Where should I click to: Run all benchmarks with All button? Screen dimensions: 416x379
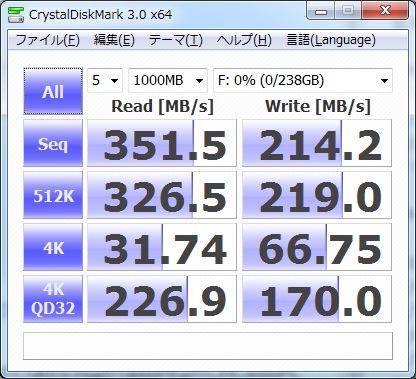53,91
